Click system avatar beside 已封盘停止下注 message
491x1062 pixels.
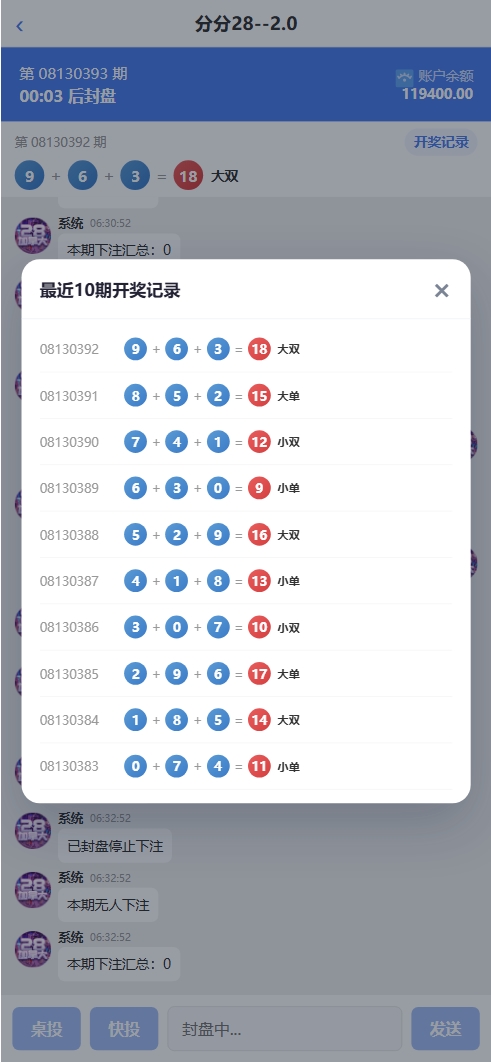(x=33, y=830)
